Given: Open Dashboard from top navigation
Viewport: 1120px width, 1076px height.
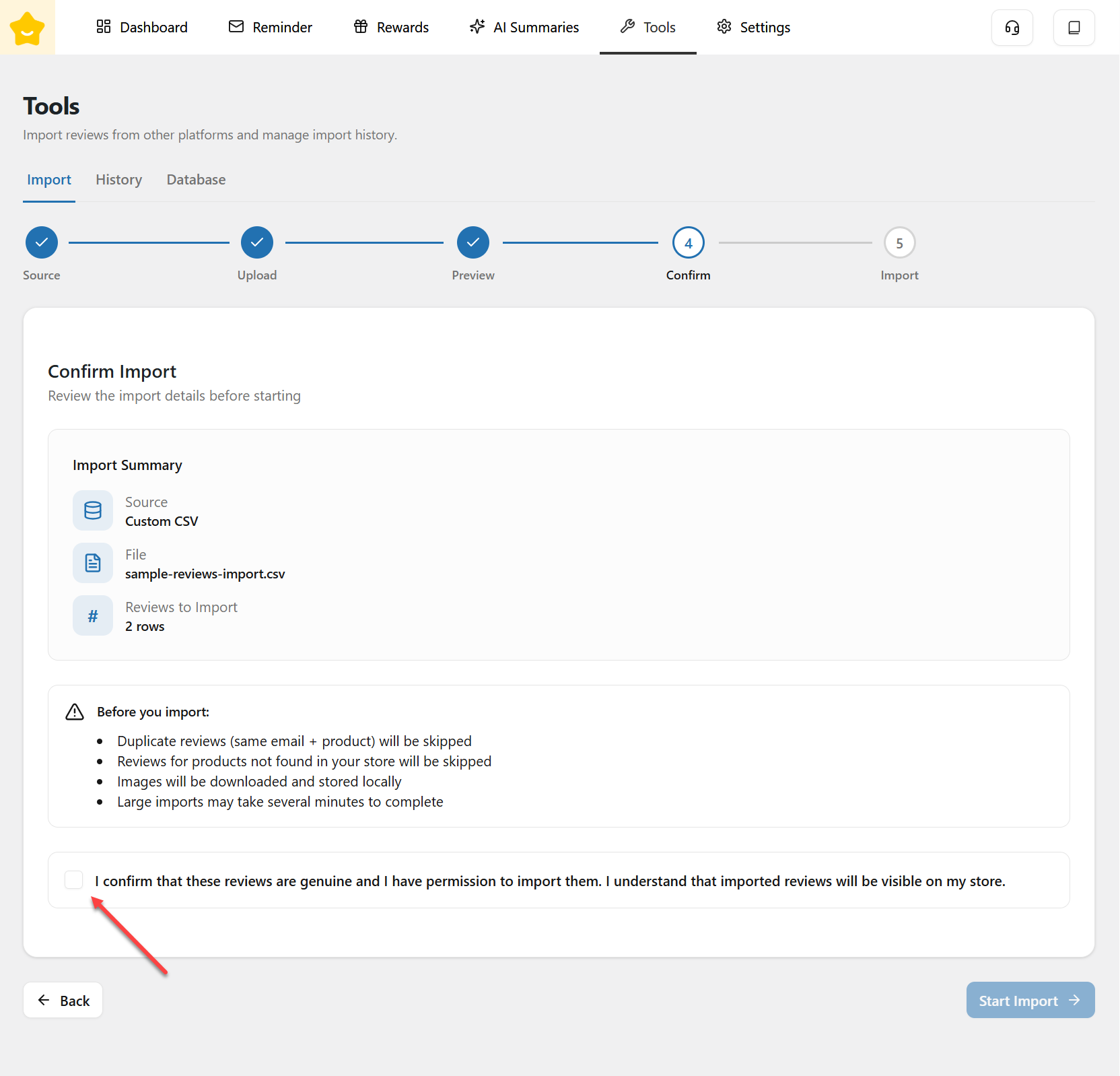Looking at the screenshot, I should 142,28.
